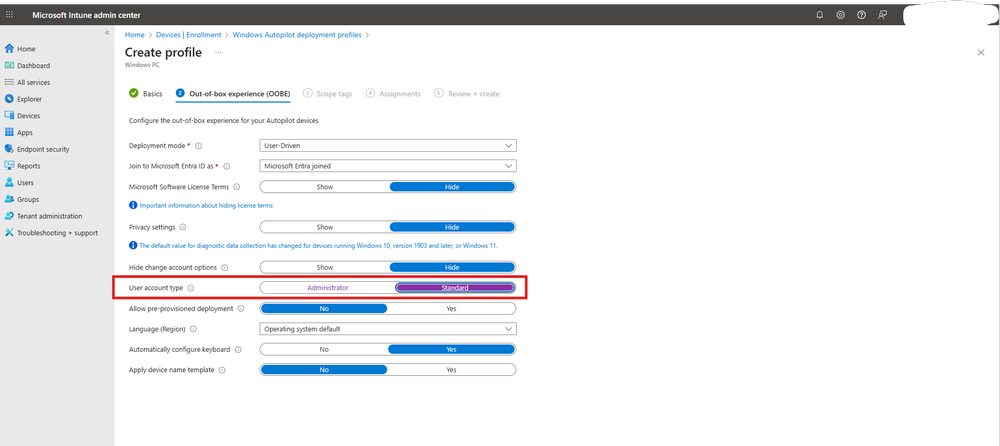
Task: Click info icon next to Deployment mode
Action: 198,146
